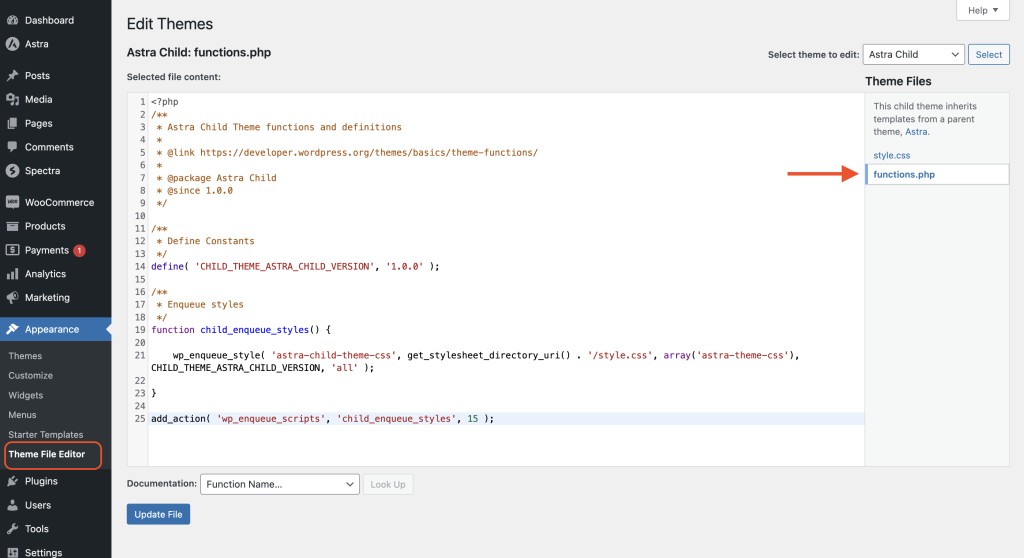This screenshot has height=558, width=1024.
Task: Click the Look Up button
Action: (x=388, y=484)
